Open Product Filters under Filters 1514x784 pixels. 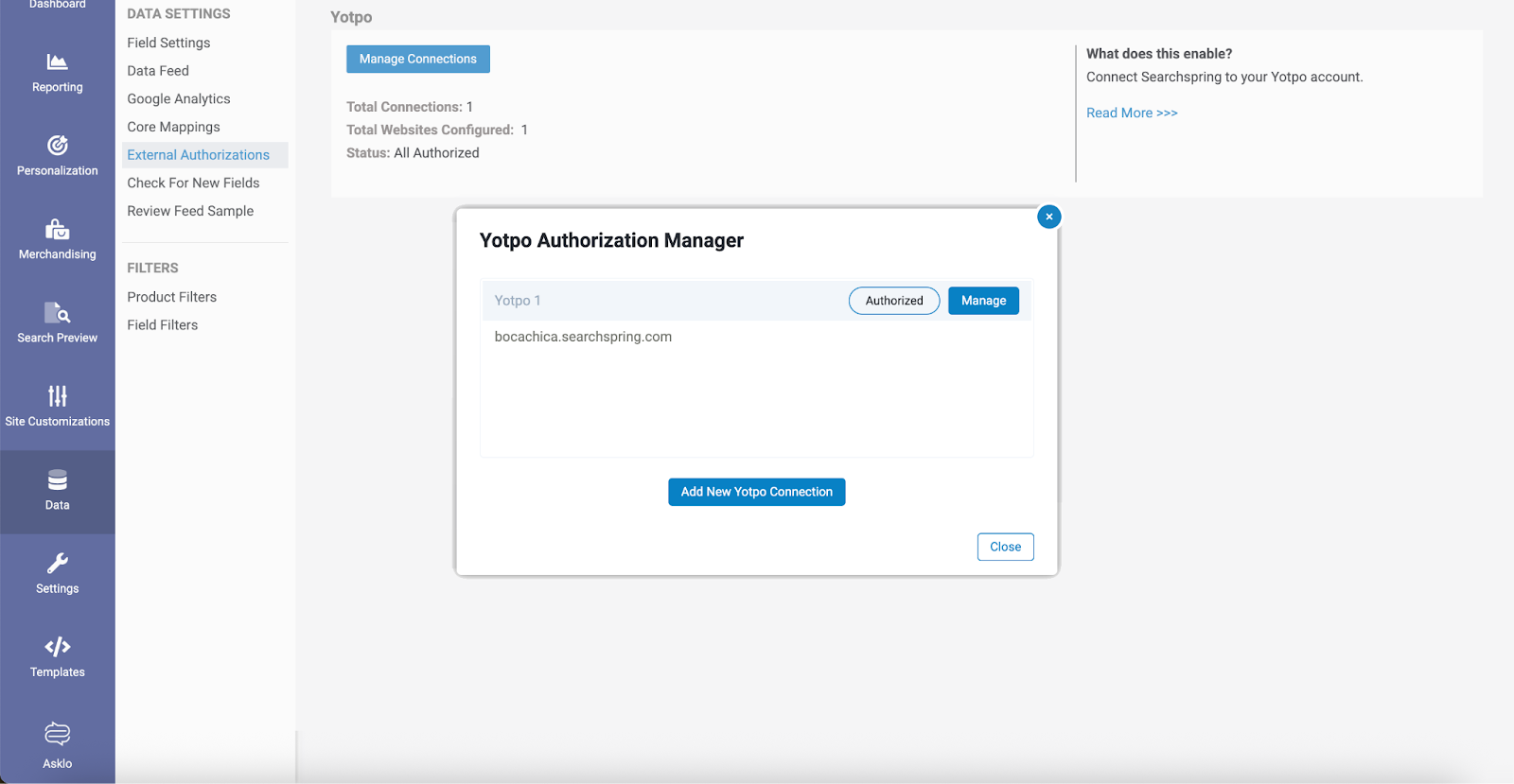point(171,297)
